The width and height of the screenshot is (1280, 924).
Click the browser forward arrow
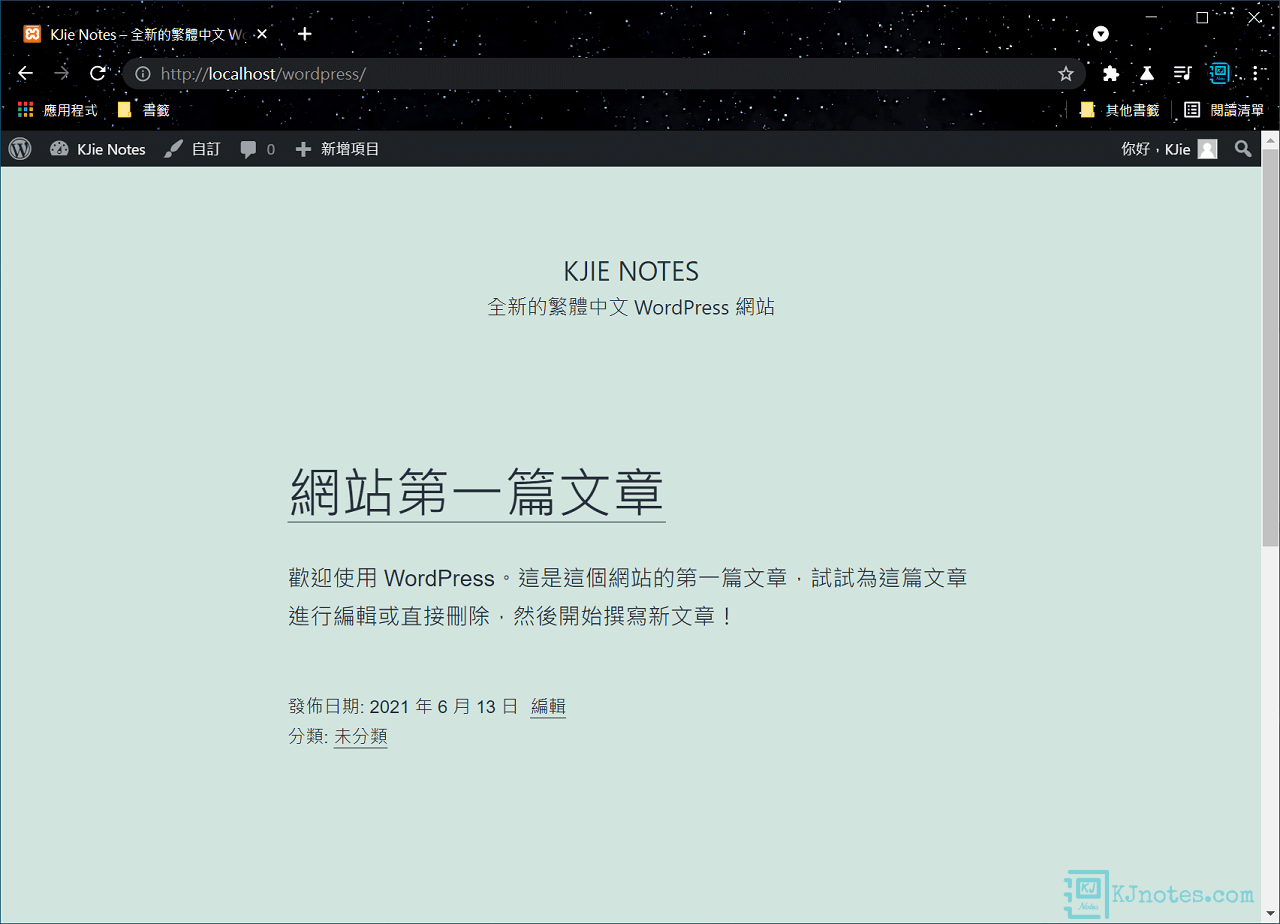click(61, 73)
